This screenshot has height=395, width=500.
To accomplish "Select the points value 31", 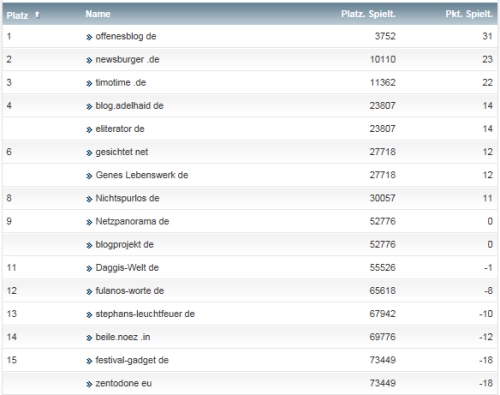I will tap(487, 36).
